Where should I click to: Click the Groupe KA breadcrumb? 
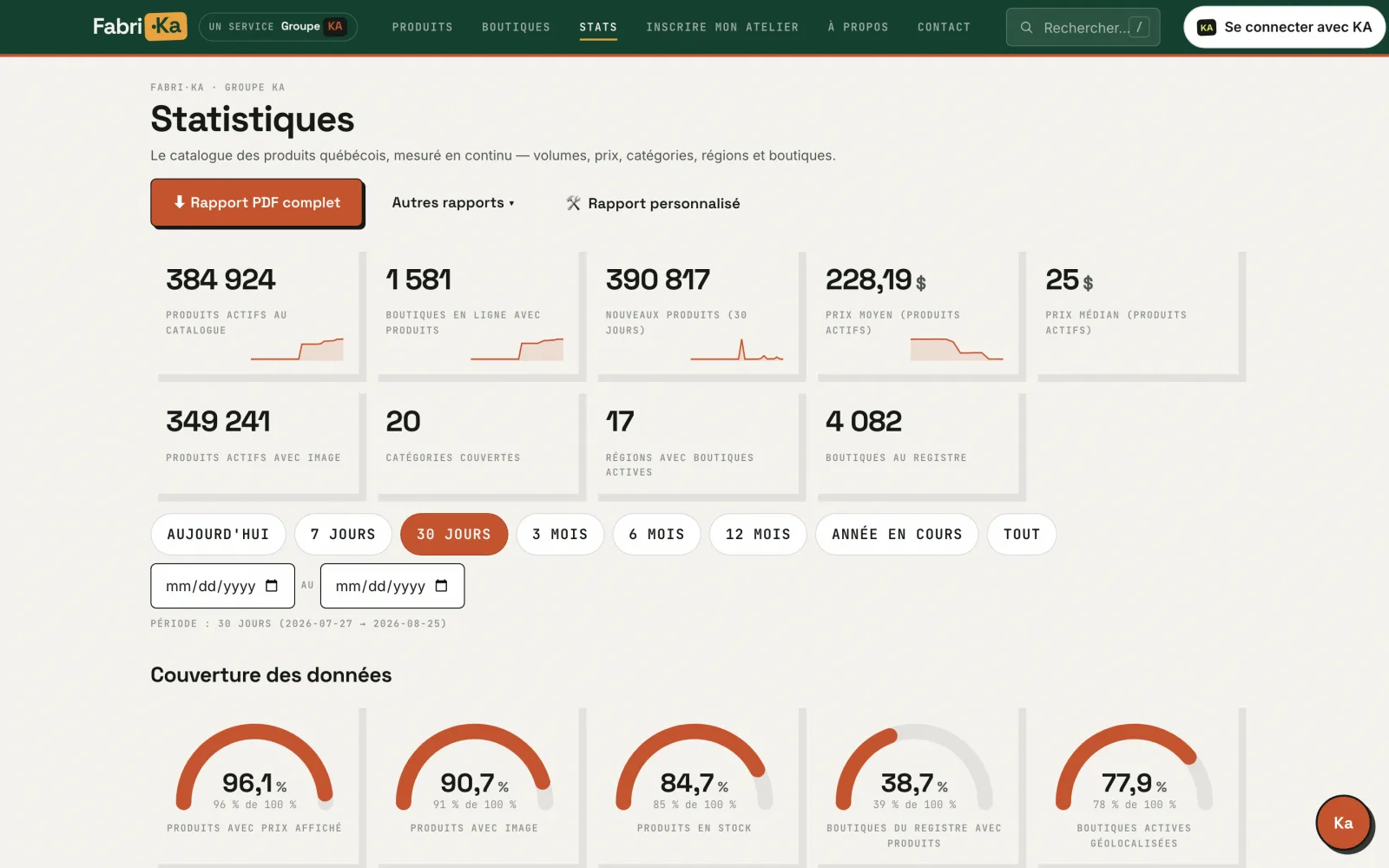254,88
